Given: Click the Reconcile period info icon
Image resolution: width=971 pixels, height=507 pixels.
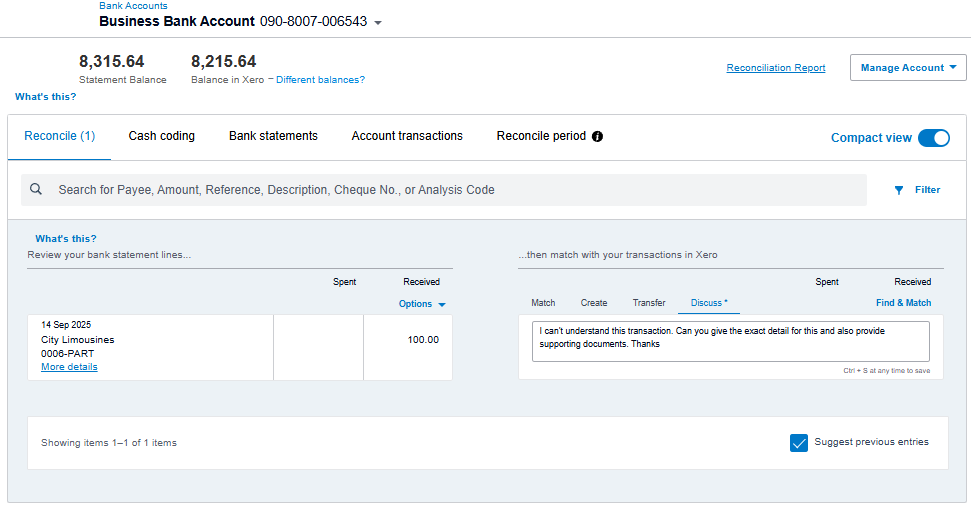Looking at the screenshot, I should tap(597, 137).
